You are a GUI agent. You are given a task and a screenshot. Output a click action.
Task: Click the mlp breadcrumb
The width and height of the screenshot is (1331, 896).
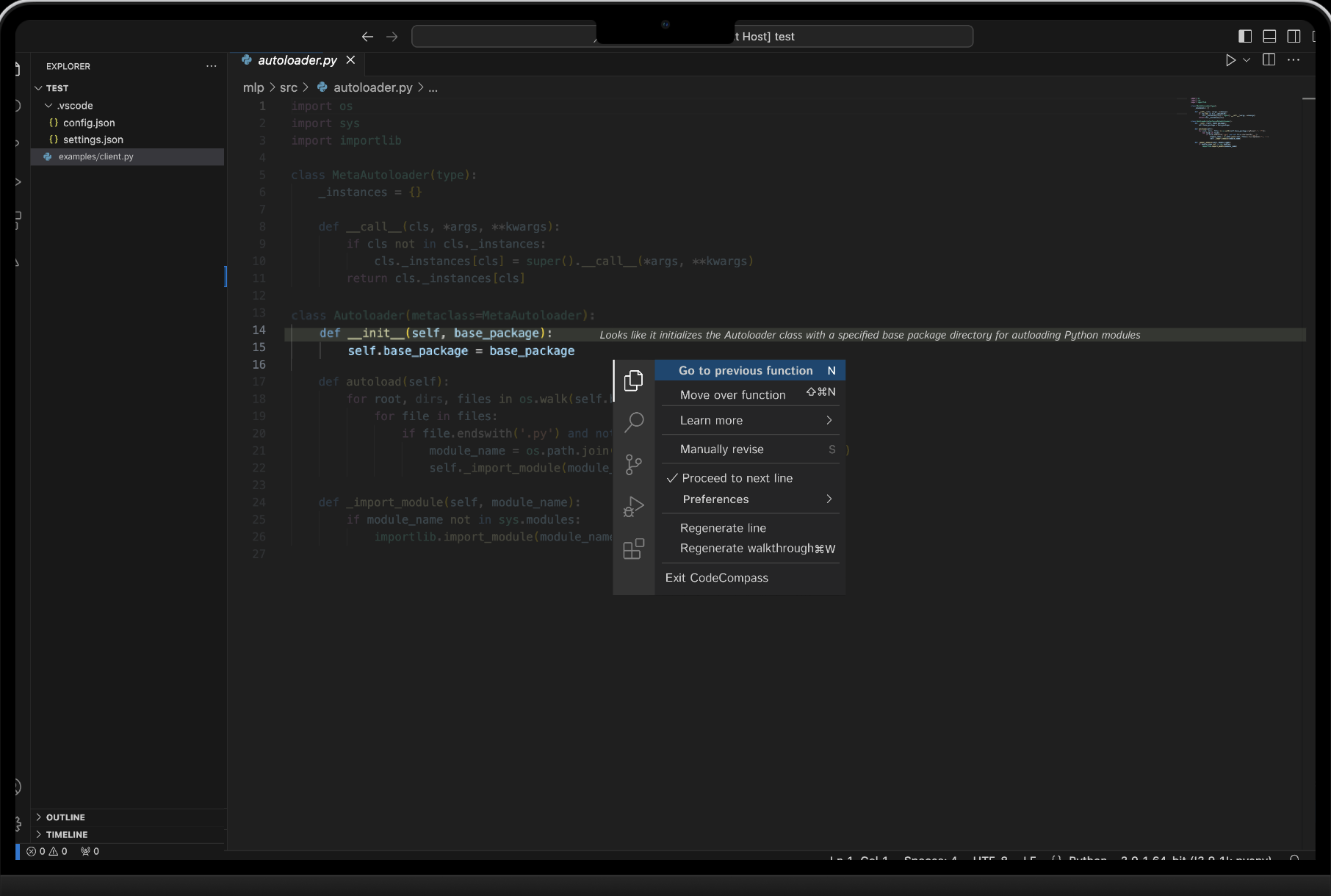[253, 87]
